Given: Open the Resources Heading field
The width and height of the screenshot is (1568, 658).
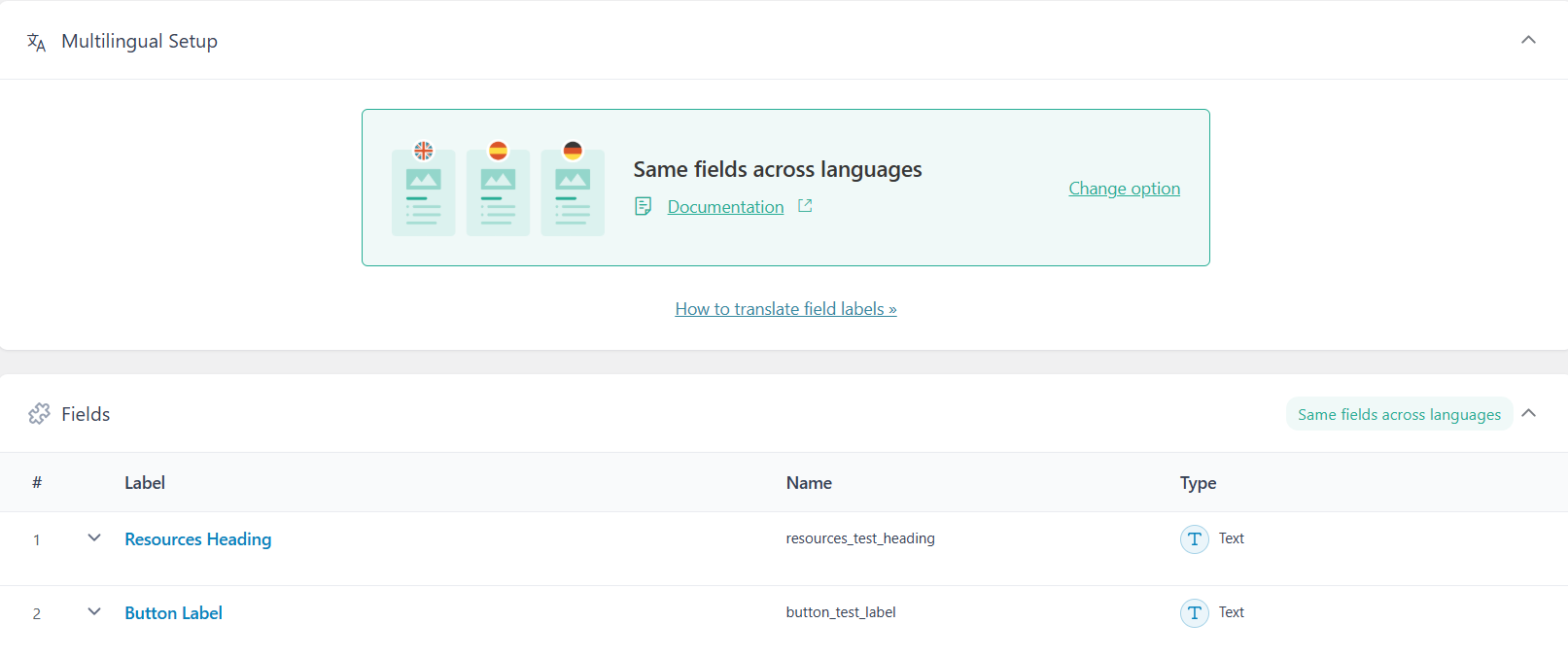Looking at the screenshot, I should click(198, 539).
